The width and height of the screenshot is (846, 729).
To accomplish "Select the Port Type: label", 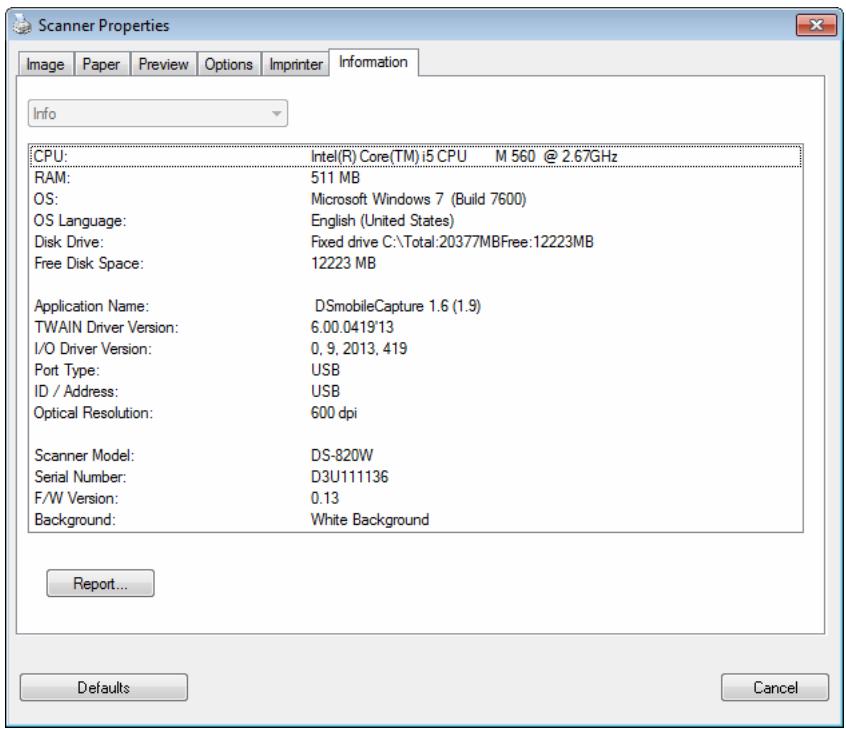I will point(67,370).
